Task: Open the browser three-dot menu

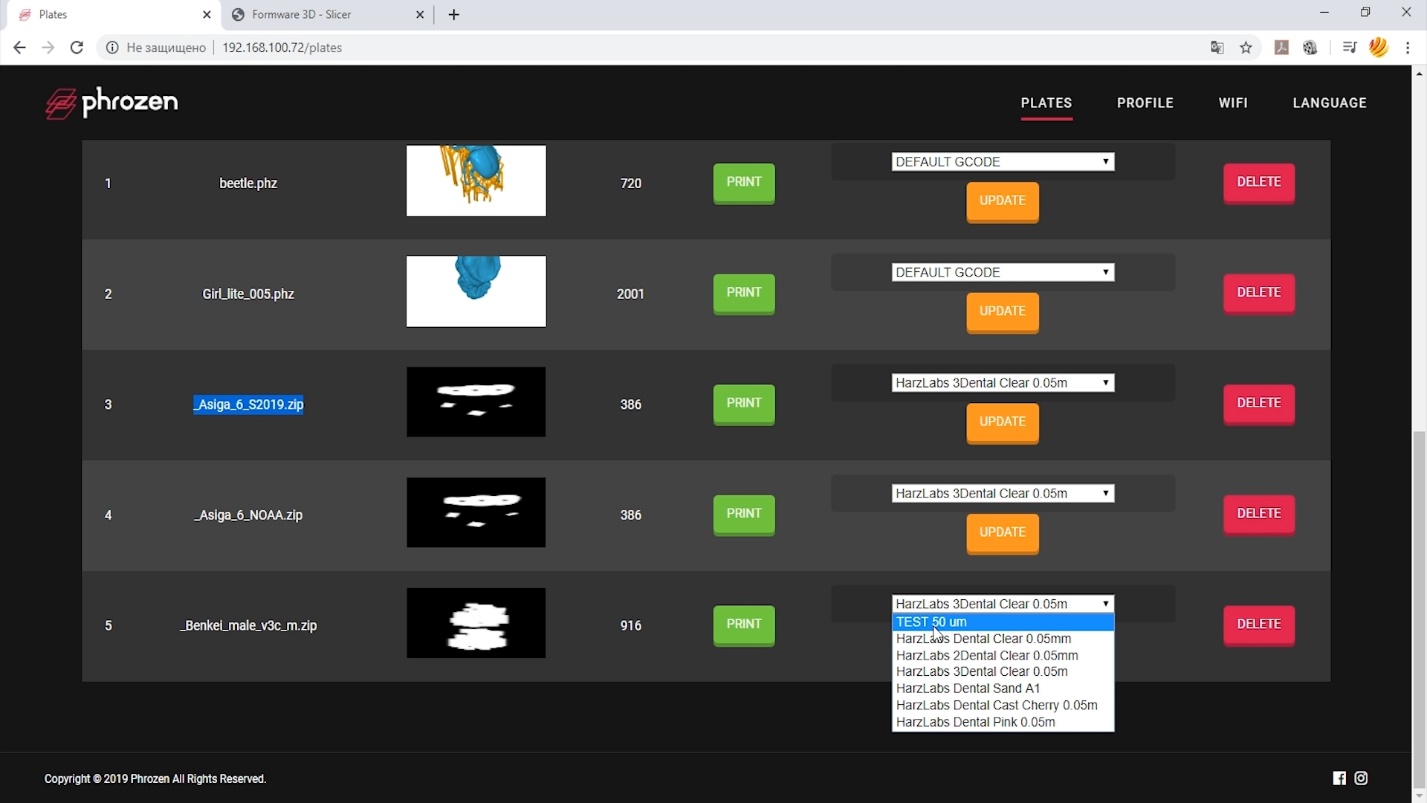Action: pyautogui.click(x=1408, y=48)
